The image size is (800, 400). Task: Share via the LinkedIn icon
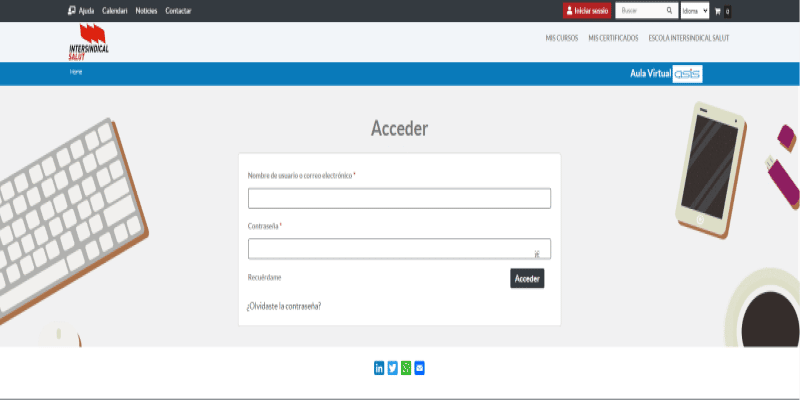379,368
